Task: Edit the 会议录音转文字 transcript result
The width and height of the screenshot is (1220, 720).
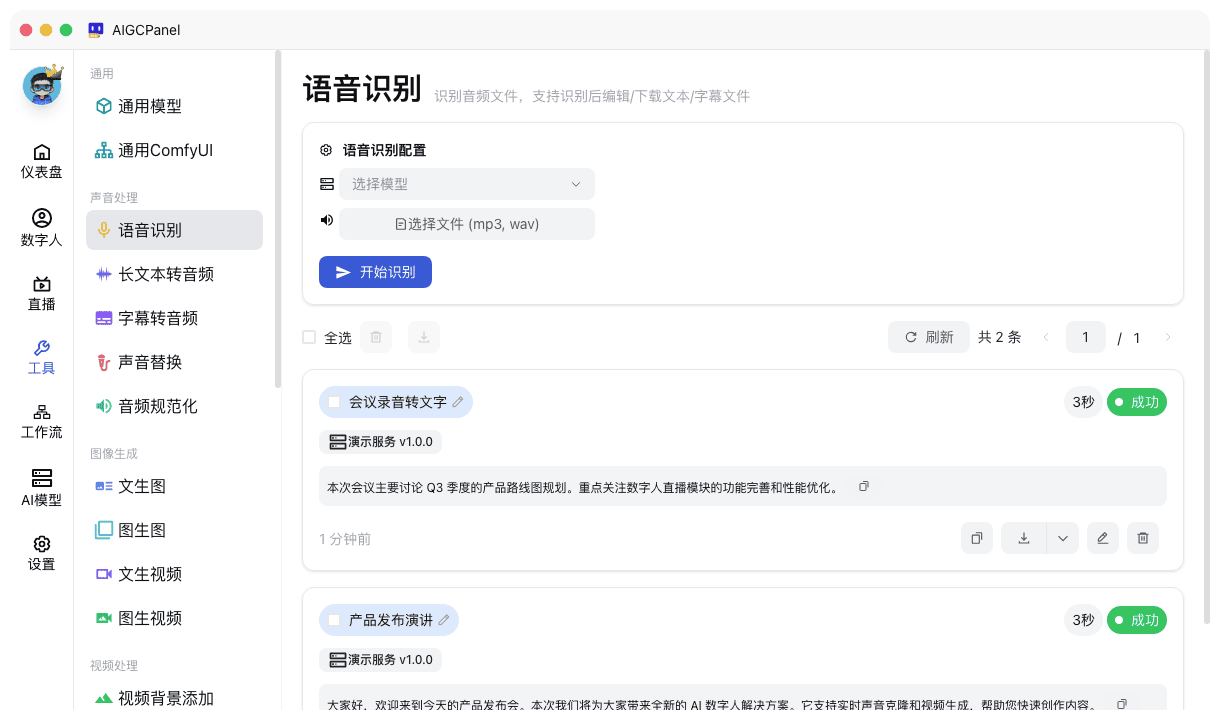Action: (x=1103, y=538)
